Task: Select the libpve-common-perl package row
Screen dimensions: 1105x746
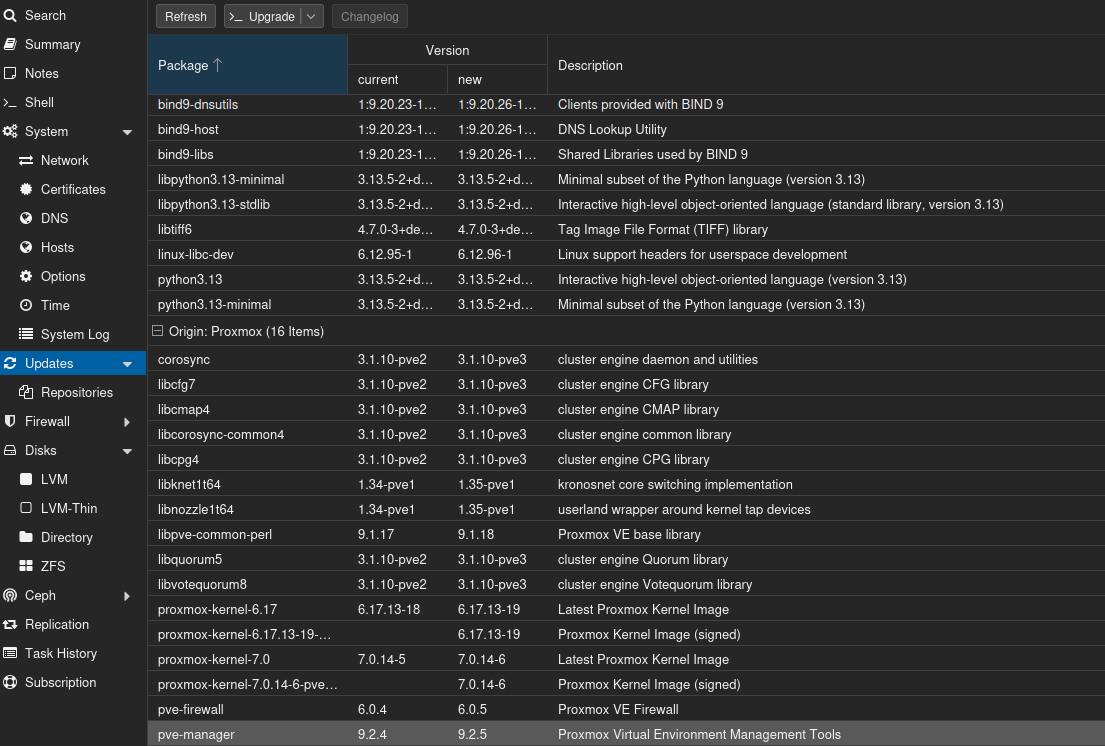Action: pos(626,534)
